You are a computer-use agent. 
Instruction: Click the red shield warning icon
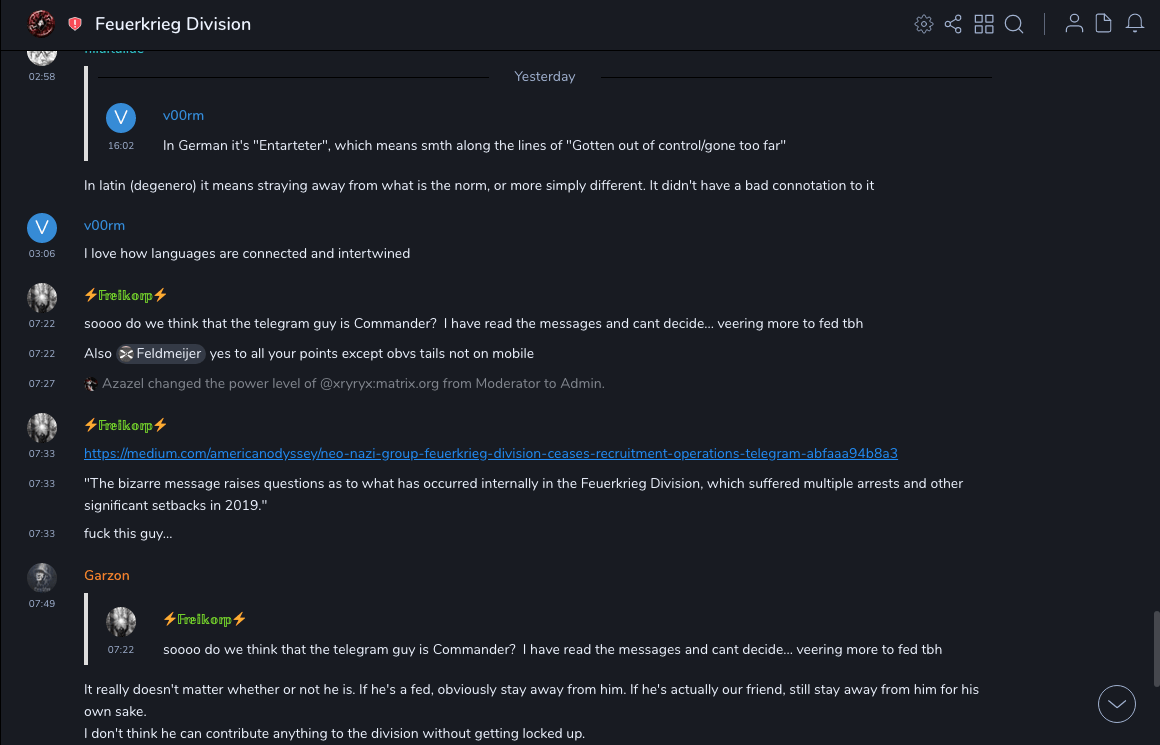point(75,24)
